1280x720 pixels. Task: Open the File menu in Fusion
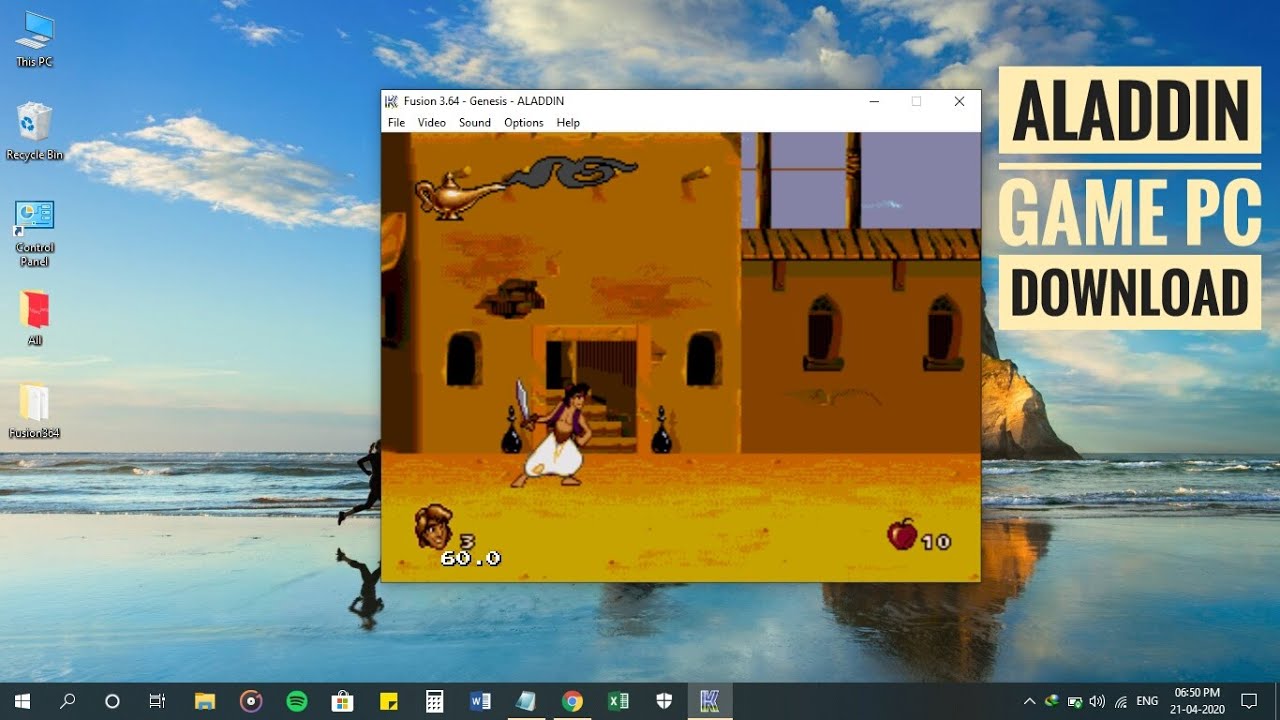tap(396, 122)
